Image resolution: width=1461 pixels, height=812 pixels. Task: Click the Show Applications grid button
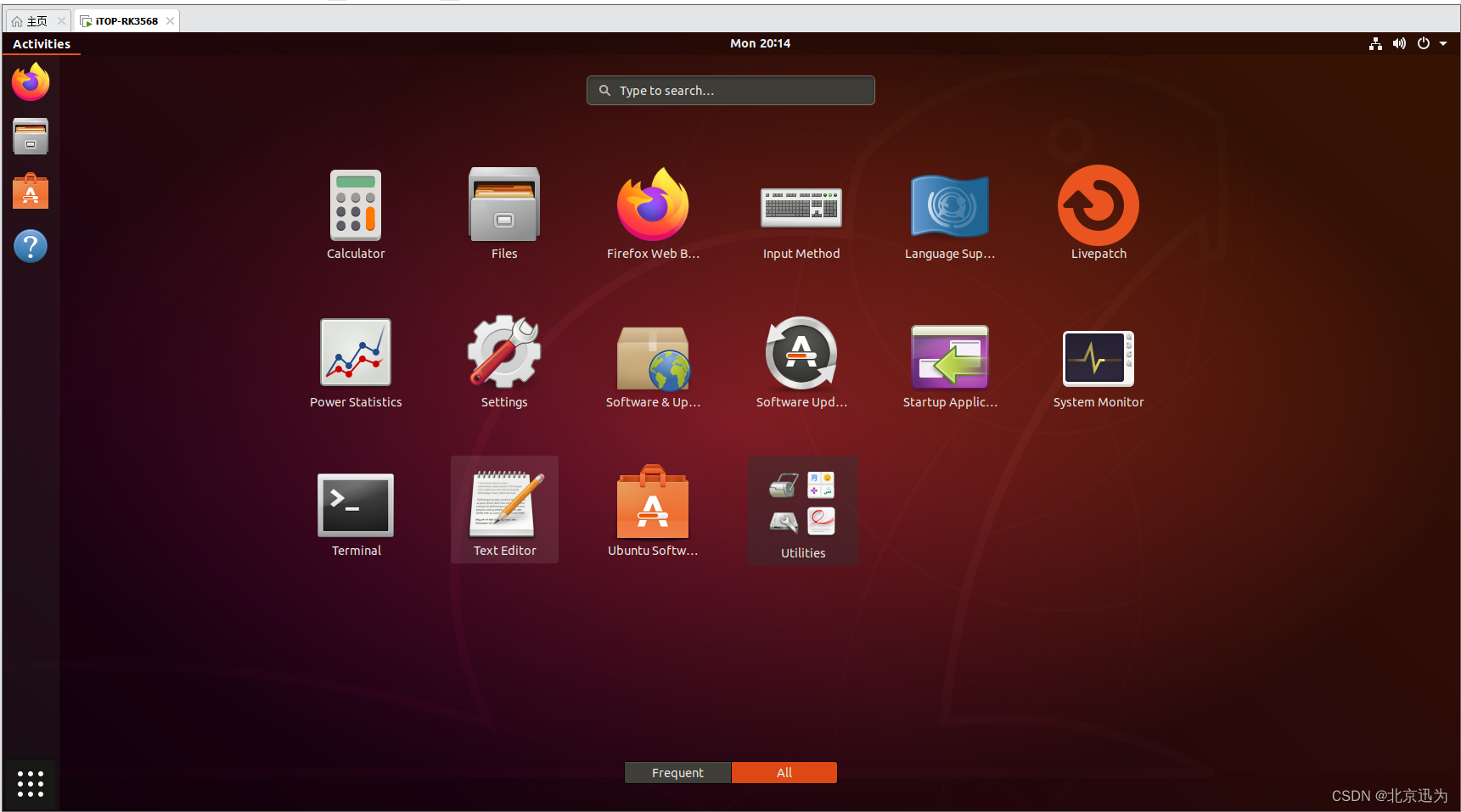pyautogui.click(x=31, y=783)
